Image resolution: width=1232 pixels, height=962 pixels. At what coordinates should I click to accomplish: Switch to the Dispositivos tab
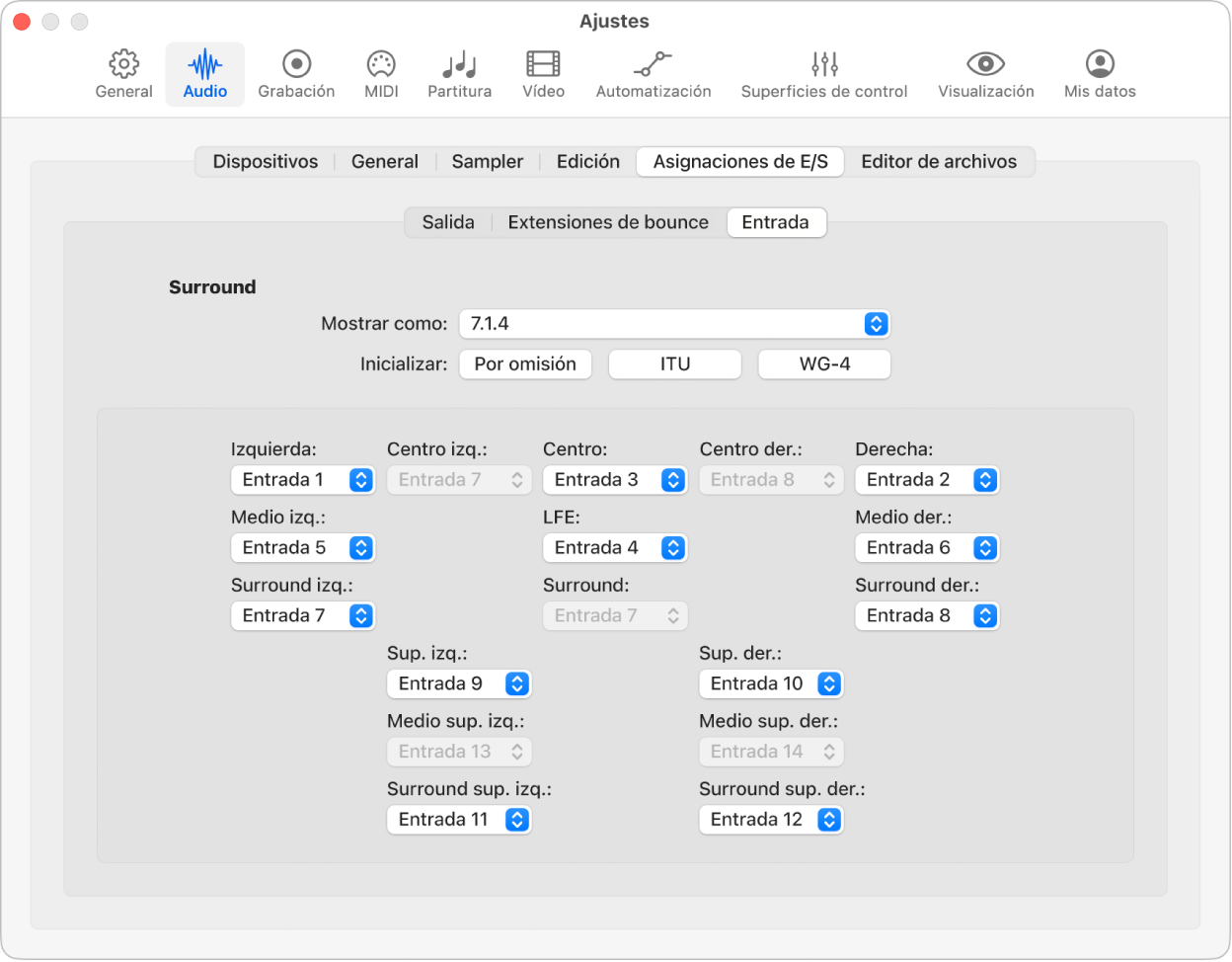pyautogui.click(x=266, y=162)
